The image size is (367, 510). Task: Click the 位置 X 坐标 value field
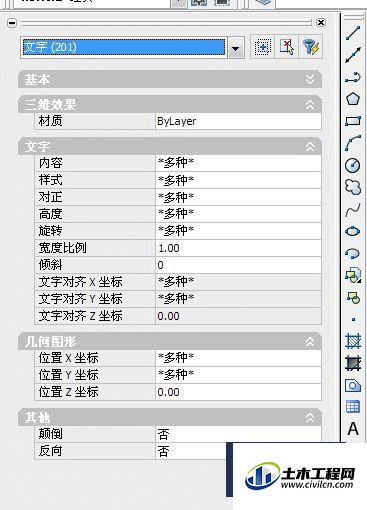click(238, 358)
